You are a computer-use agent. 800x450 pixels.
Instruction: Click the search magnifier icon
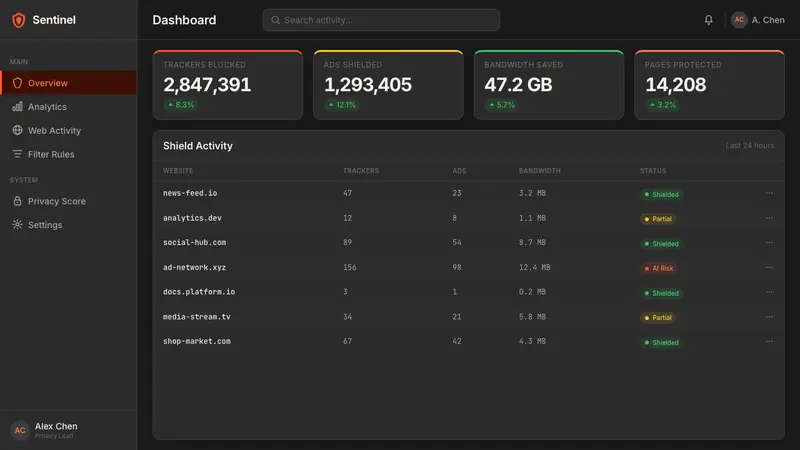point(276,20)
